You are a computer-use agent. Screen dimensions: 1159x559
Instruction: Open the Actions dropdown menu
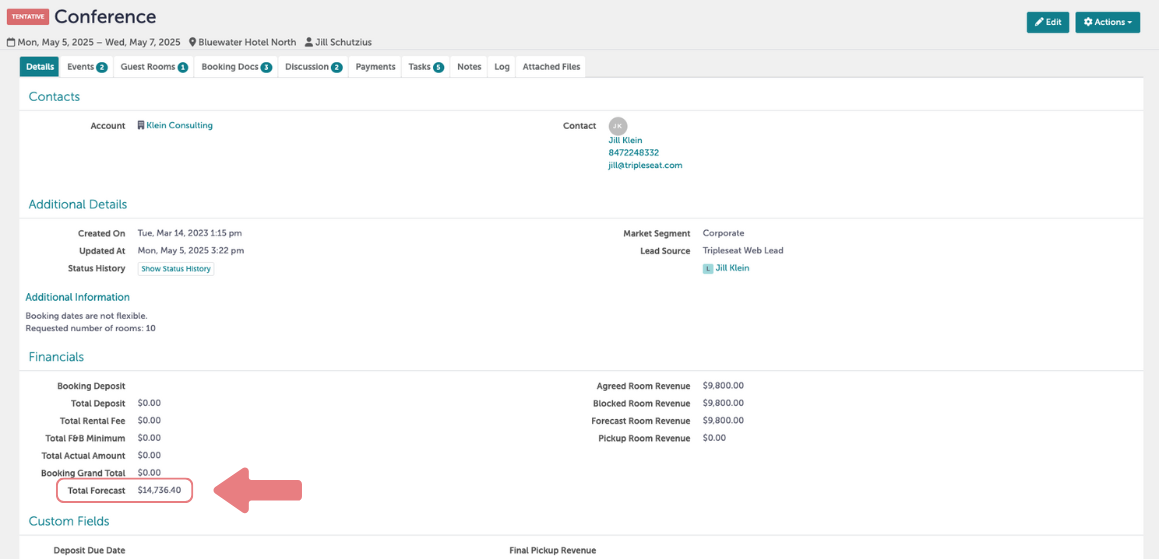click(1107, 22)
